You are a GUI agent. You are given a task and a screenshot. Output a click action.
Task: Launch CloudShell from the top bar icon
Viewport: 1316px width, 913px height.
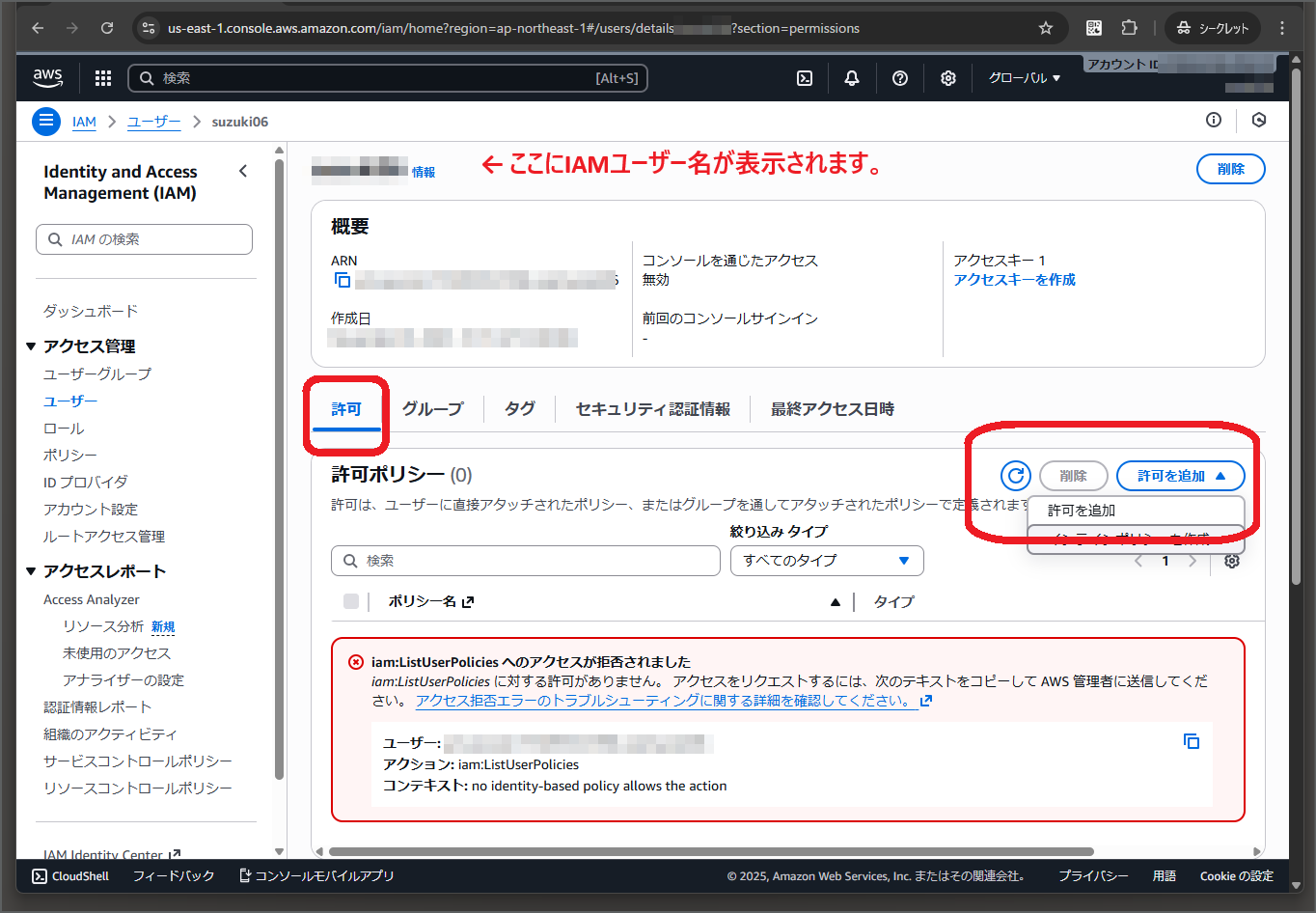click(805, 78)
